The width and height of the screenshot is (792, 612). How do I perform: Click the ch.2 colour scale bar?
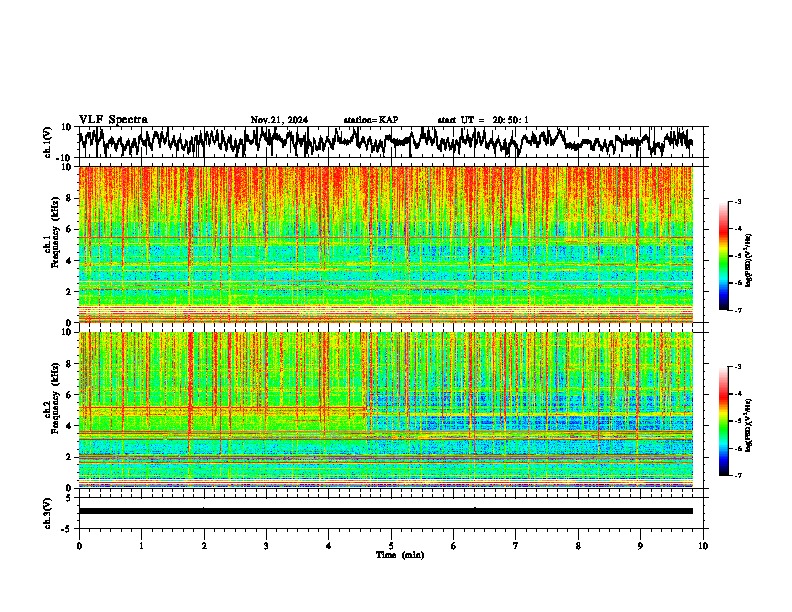coord(724,421)
